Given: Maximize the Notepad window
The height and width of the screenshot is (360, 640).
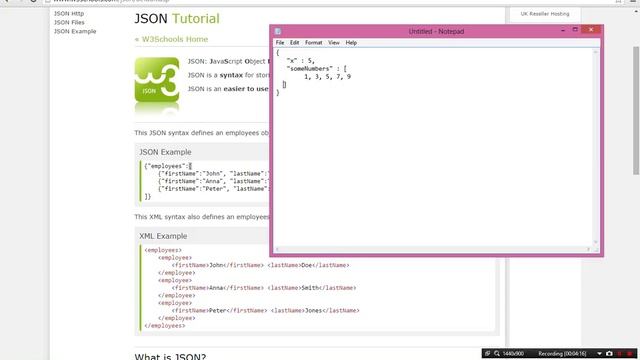Looking at the screenshot, I should click(x=575, y=30).
